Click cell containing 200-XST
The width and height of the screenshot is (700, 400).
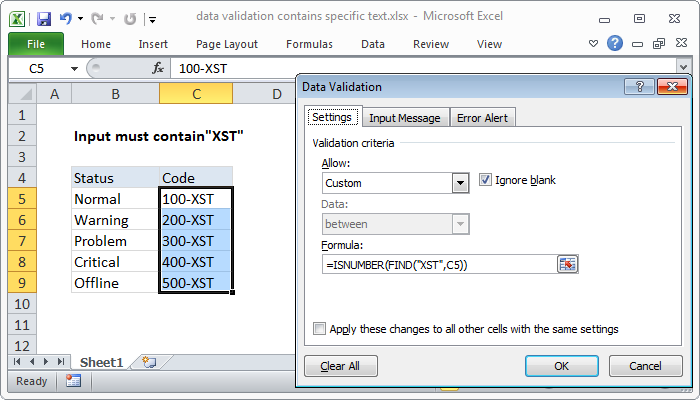pyautogui.click(x=196, y=220)
